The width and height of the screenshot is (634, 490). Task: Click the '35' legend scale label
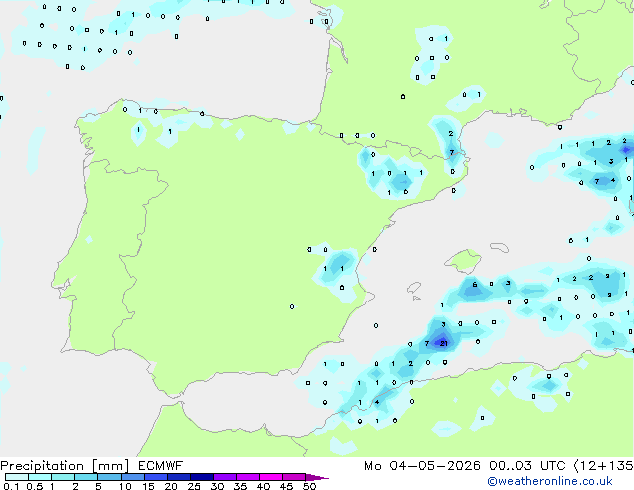[240, 486]
